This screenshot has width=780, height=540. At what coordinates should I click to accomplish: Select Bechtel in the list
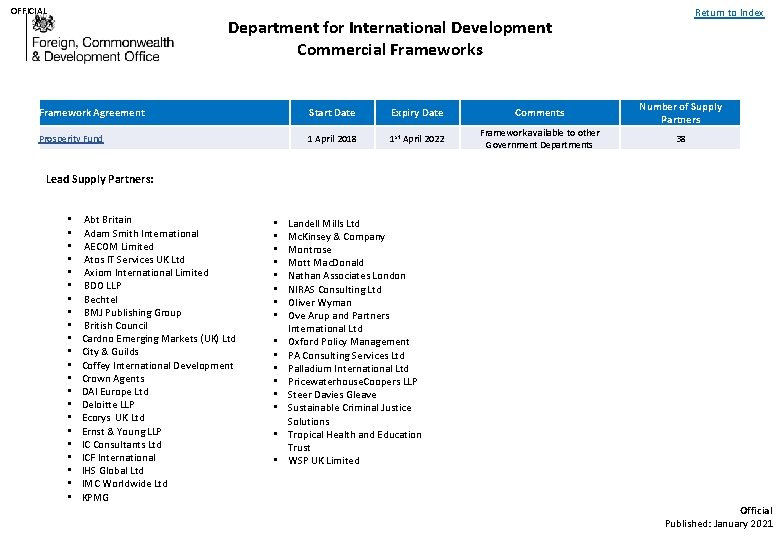point(100,299)
